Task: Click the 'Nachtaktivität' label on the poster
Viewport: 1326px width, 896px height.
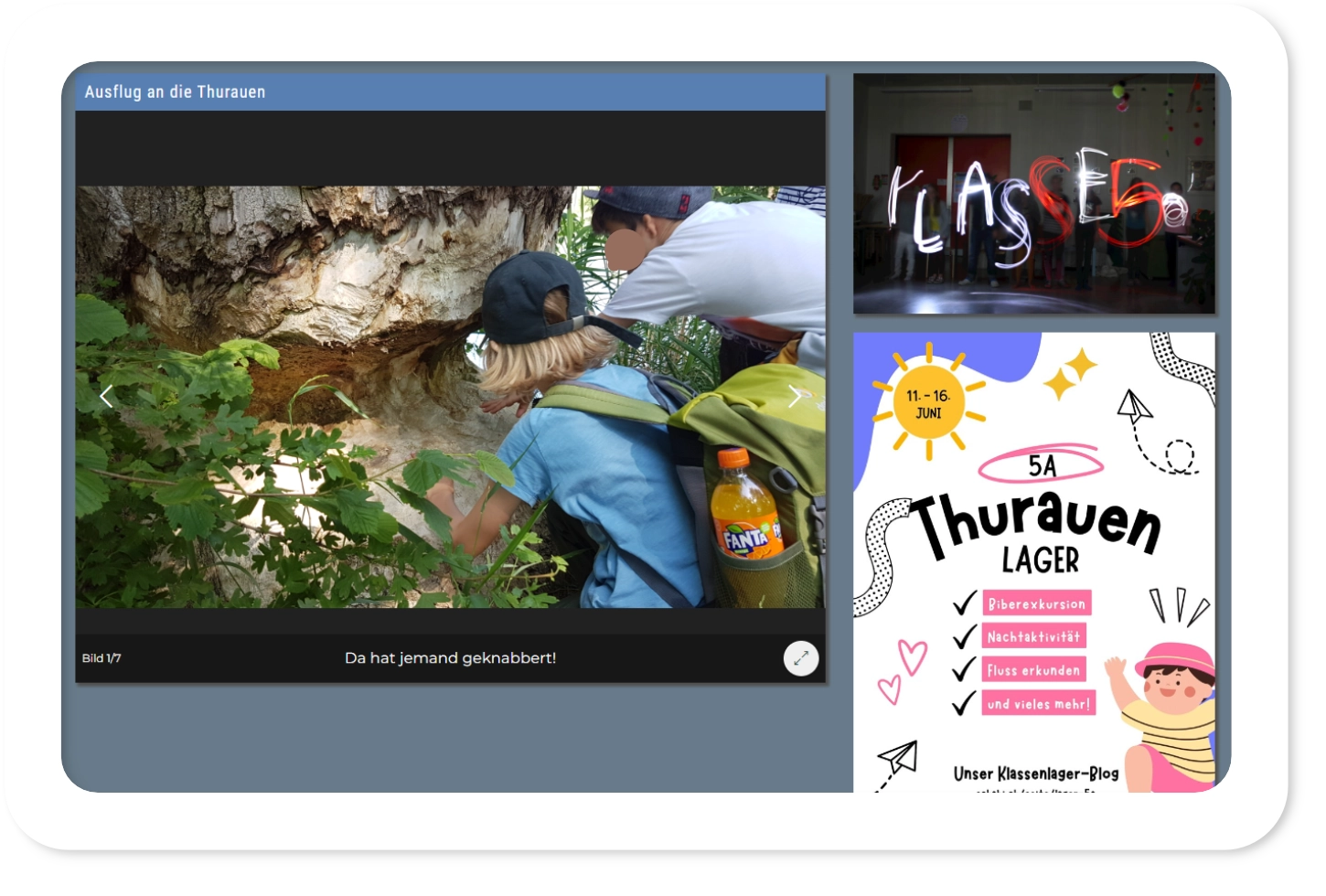Action: click(1034, 636)
